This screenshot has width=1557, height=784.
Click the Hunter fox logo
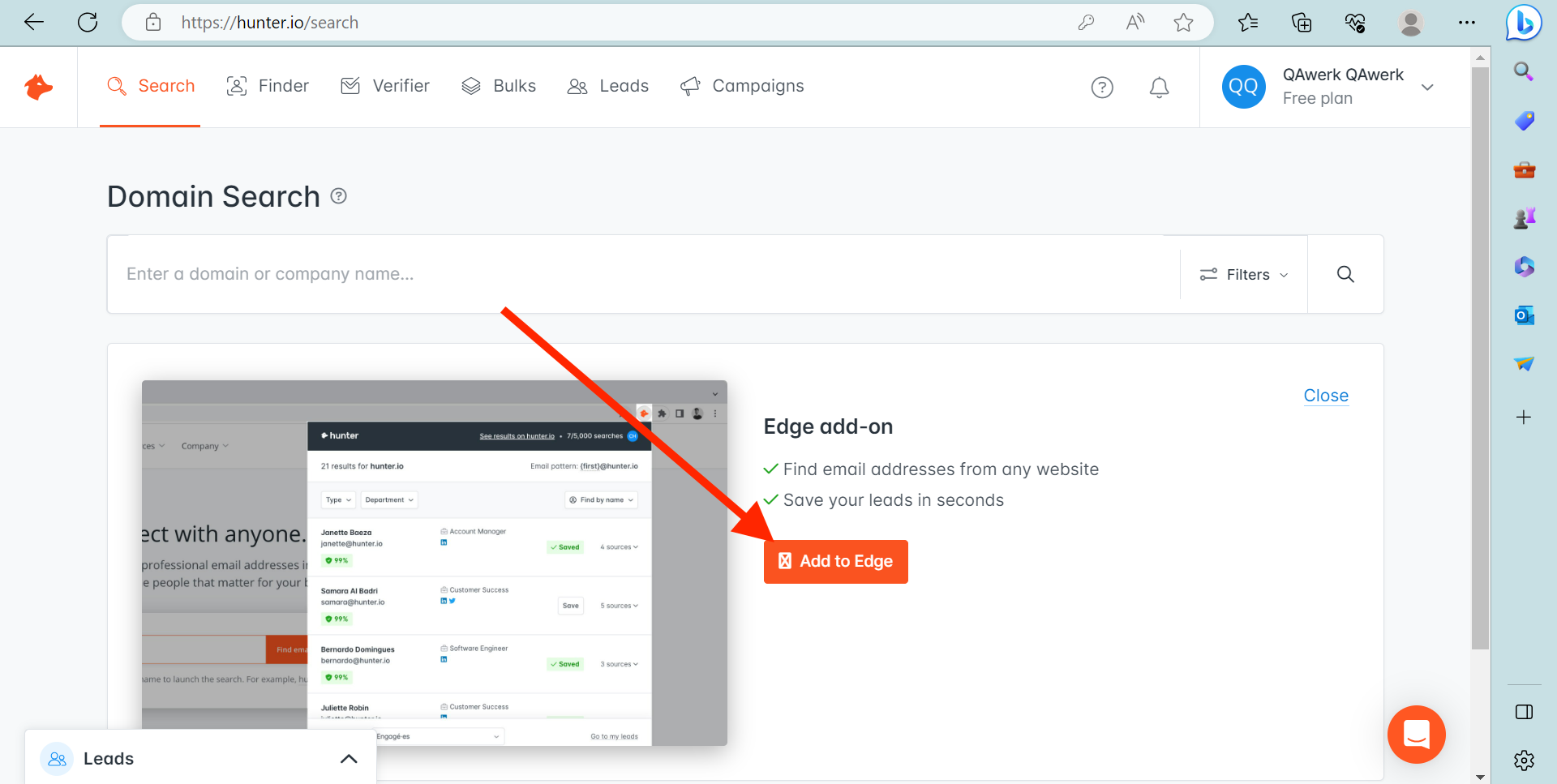pos(38,87)
